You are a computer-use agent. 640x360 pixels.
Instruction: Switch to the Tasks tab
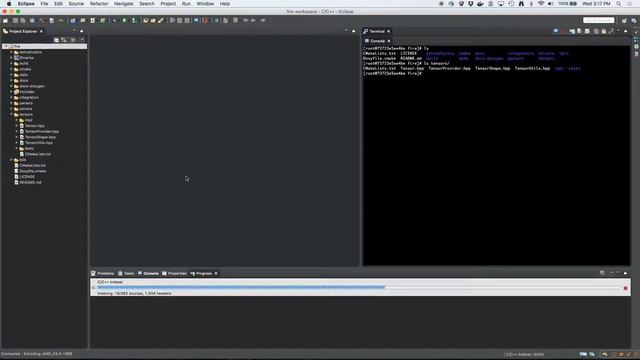tap(126, 273)
